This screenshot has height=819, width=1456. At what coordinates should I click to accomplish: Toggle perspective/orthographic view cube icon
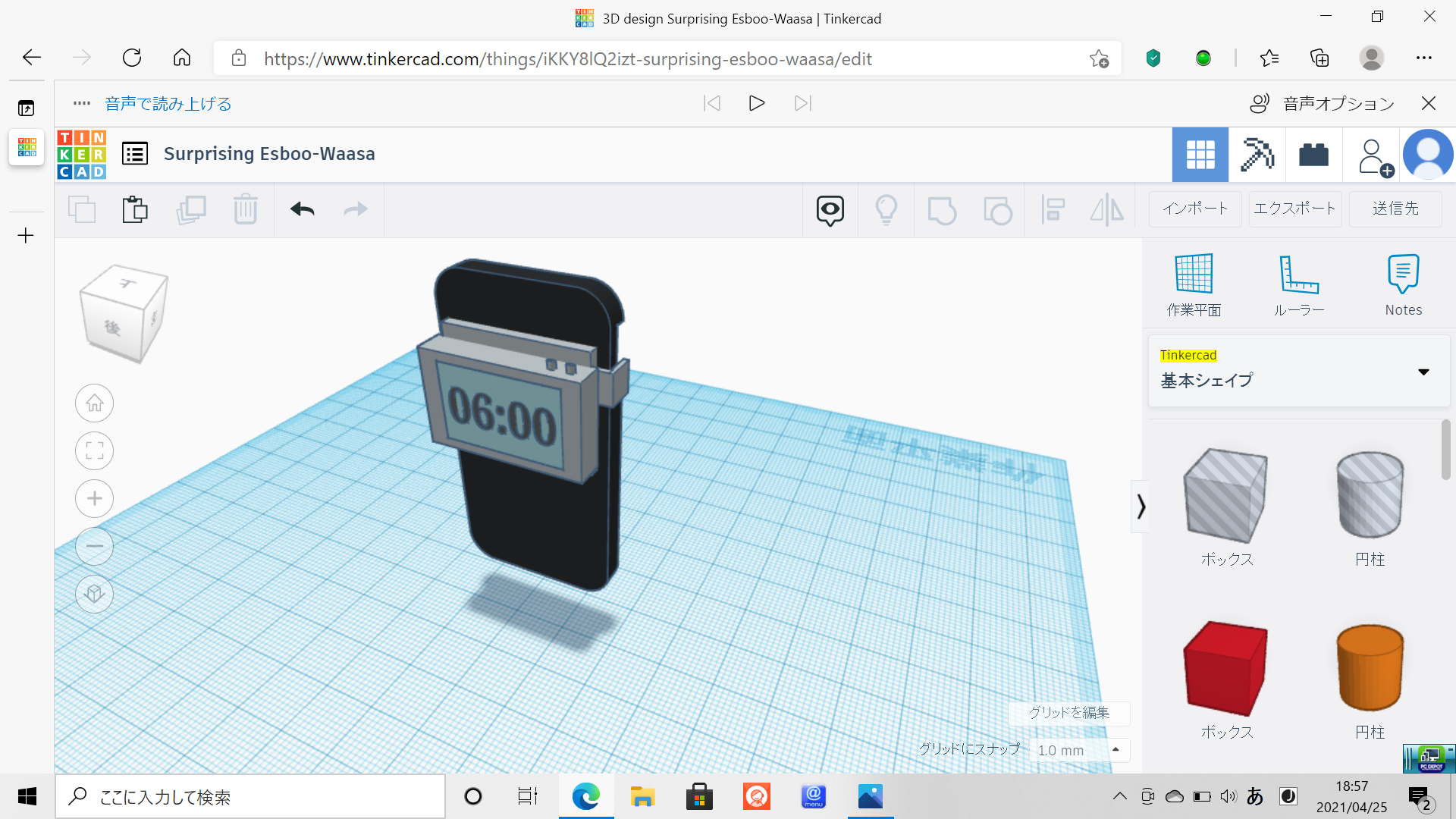pyautogui.click(x=95, y=594)
